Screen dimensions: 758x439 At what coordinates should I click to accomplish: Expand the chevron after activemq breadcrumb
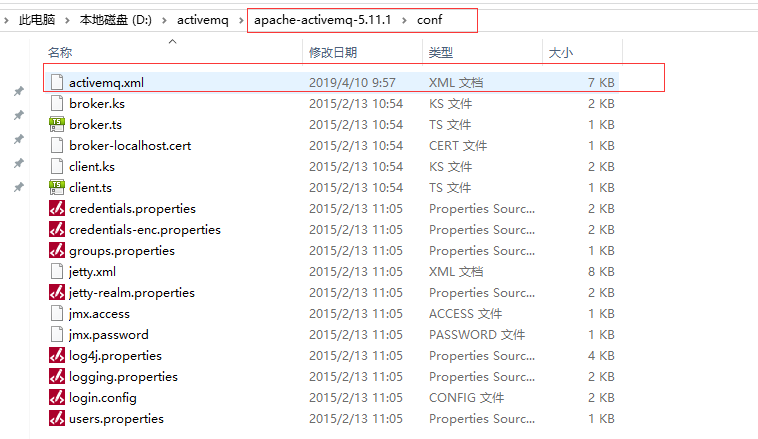coord(241,20)
